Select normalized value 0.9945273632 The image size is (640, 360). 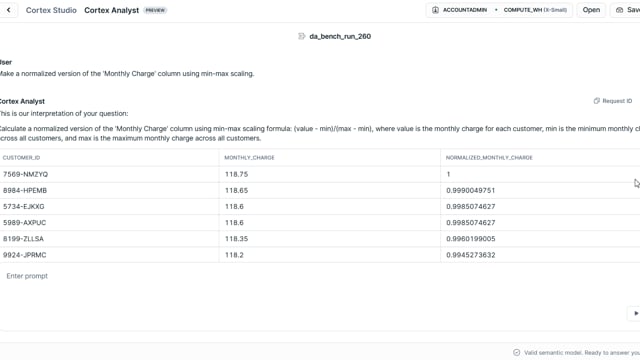click(x=471, y=255)
